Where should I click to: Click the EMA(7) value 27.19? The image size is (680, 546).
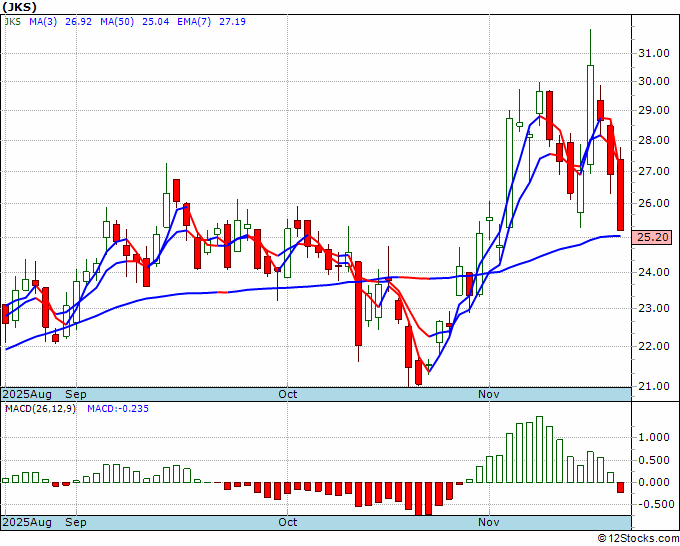pyautogui.click(x=232, y=21)
